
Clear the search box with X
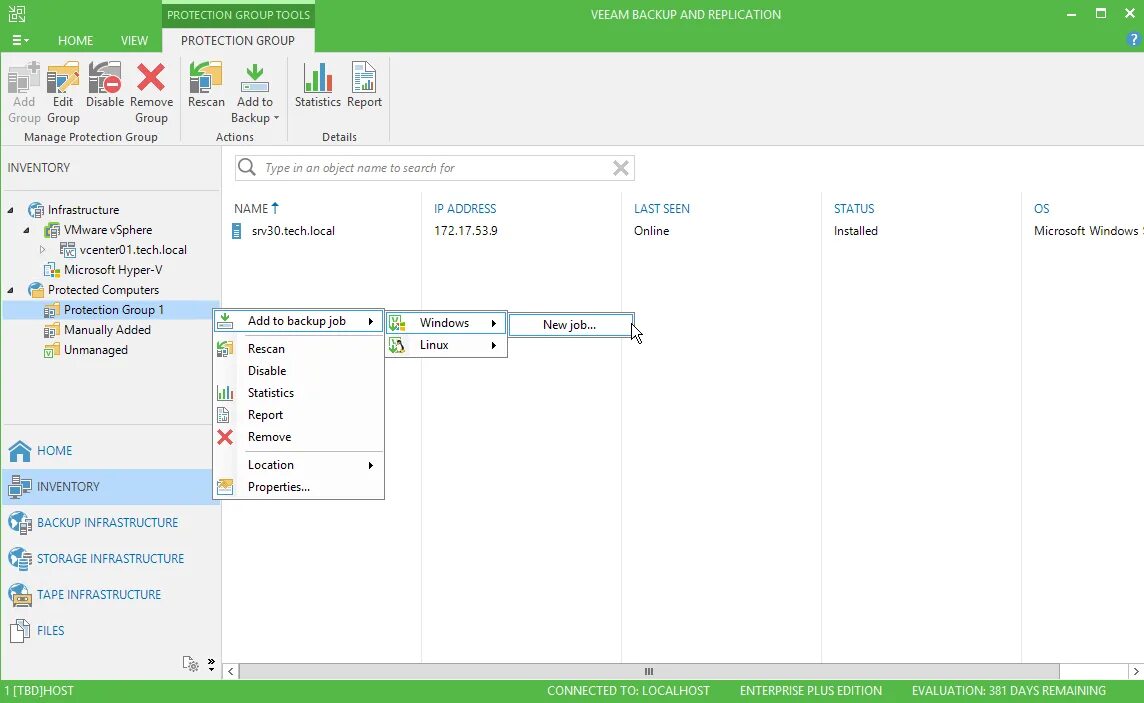620,168
